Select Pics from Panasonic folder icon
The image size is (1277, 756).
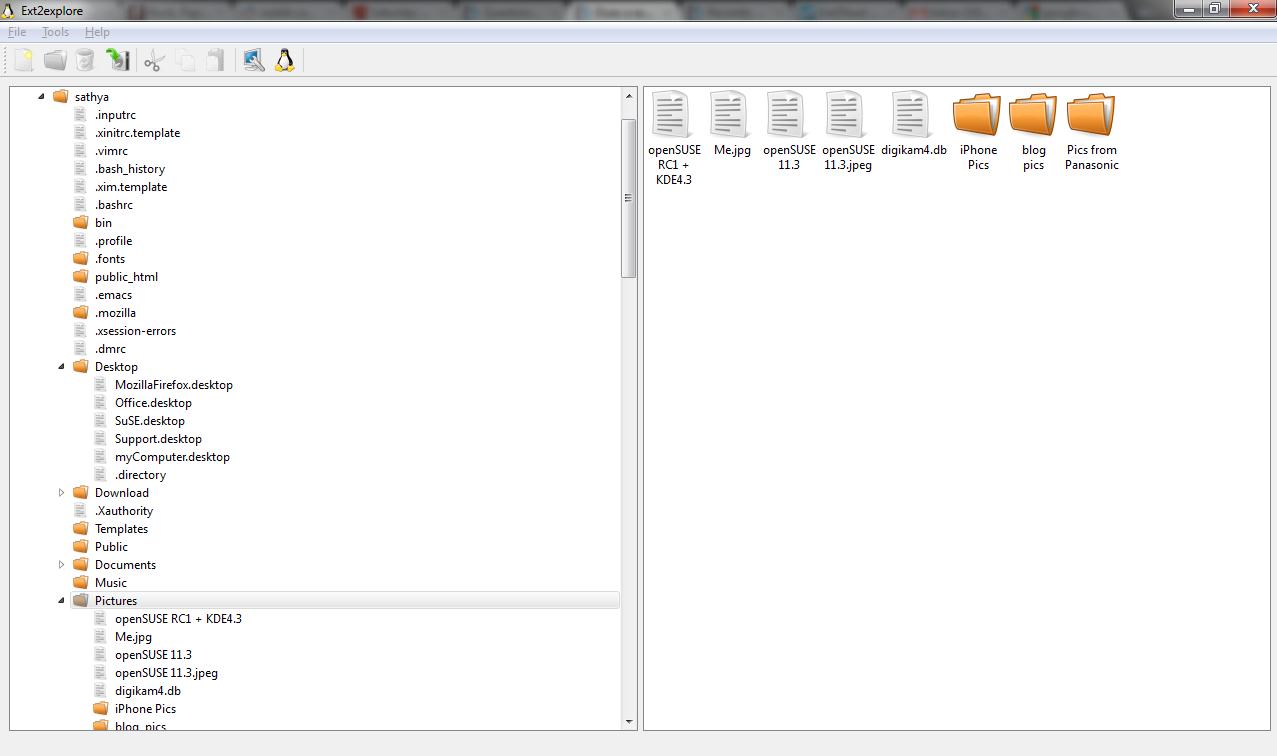[1090, 116]
